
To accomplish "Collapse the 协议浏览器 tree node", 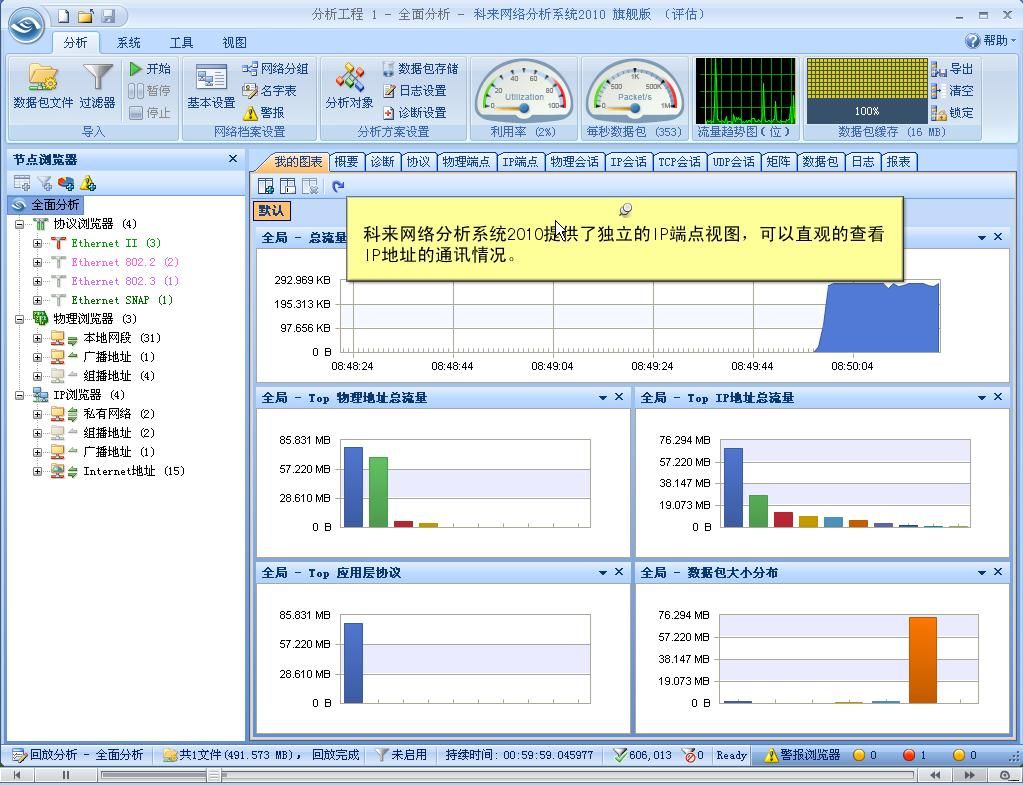I will [19, 224].
